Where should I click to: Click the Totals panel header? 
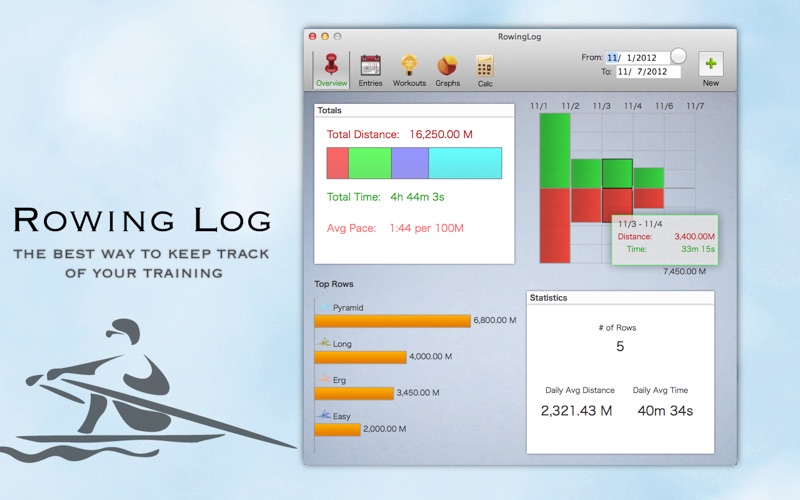[x=414, y=110]
